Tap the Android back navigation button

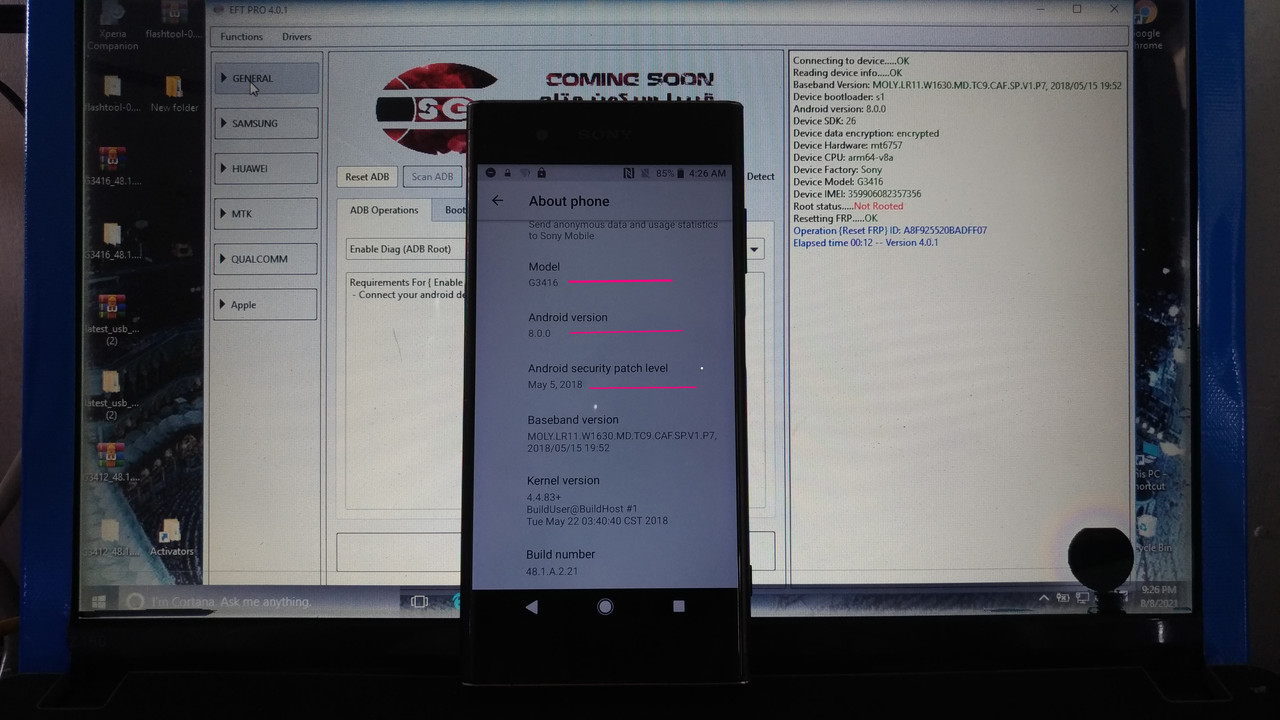(x=531, y=607)
